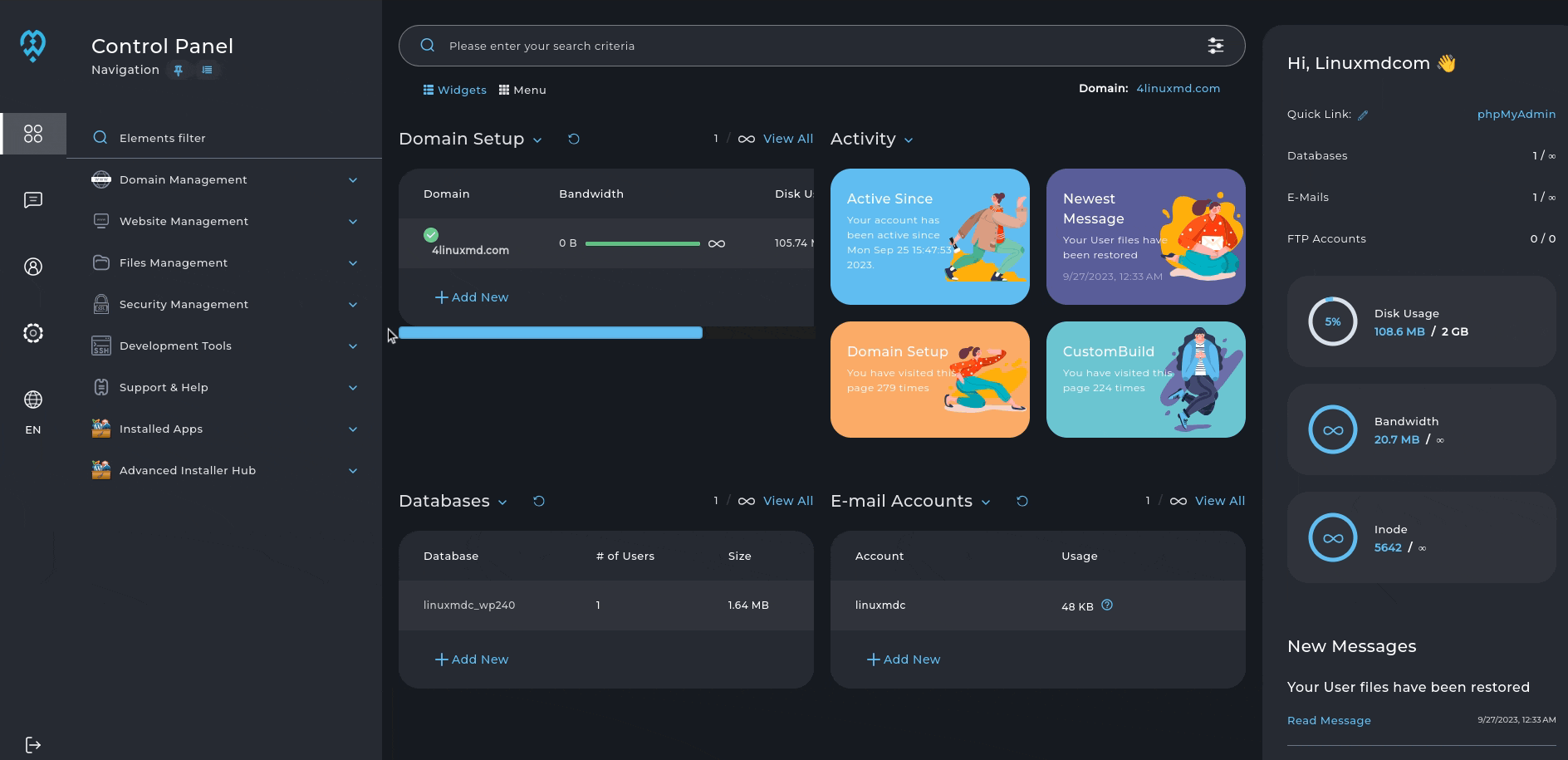1568x760 pixels.
Task: Click the edit Quick Link pencil icon
Action: coord(1363,115)
